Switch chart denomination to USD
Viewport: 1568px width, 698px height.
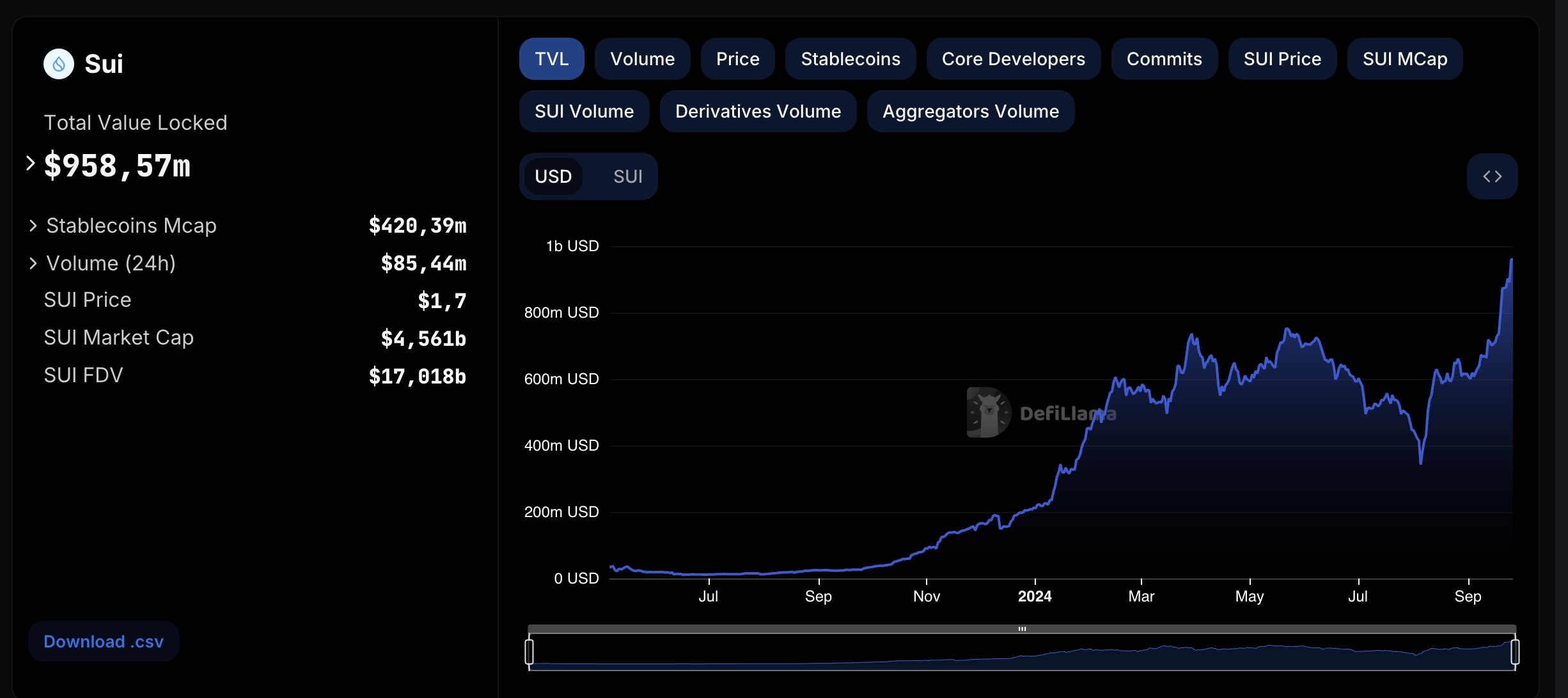[x=553, y=176]
